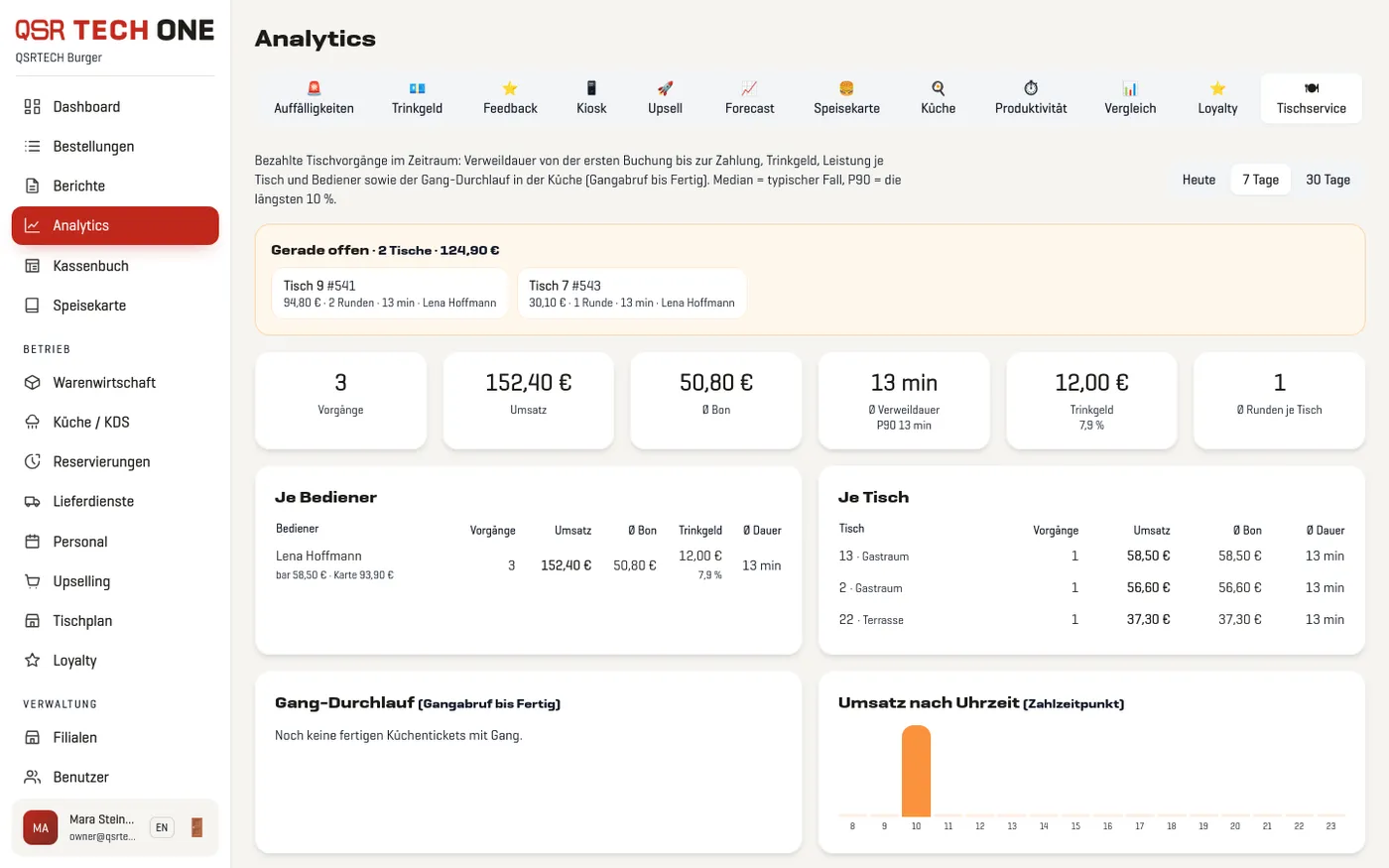Select the Tischservice tab
The width and height of the screenshot is (1389, 868).
click(1312, 98)
